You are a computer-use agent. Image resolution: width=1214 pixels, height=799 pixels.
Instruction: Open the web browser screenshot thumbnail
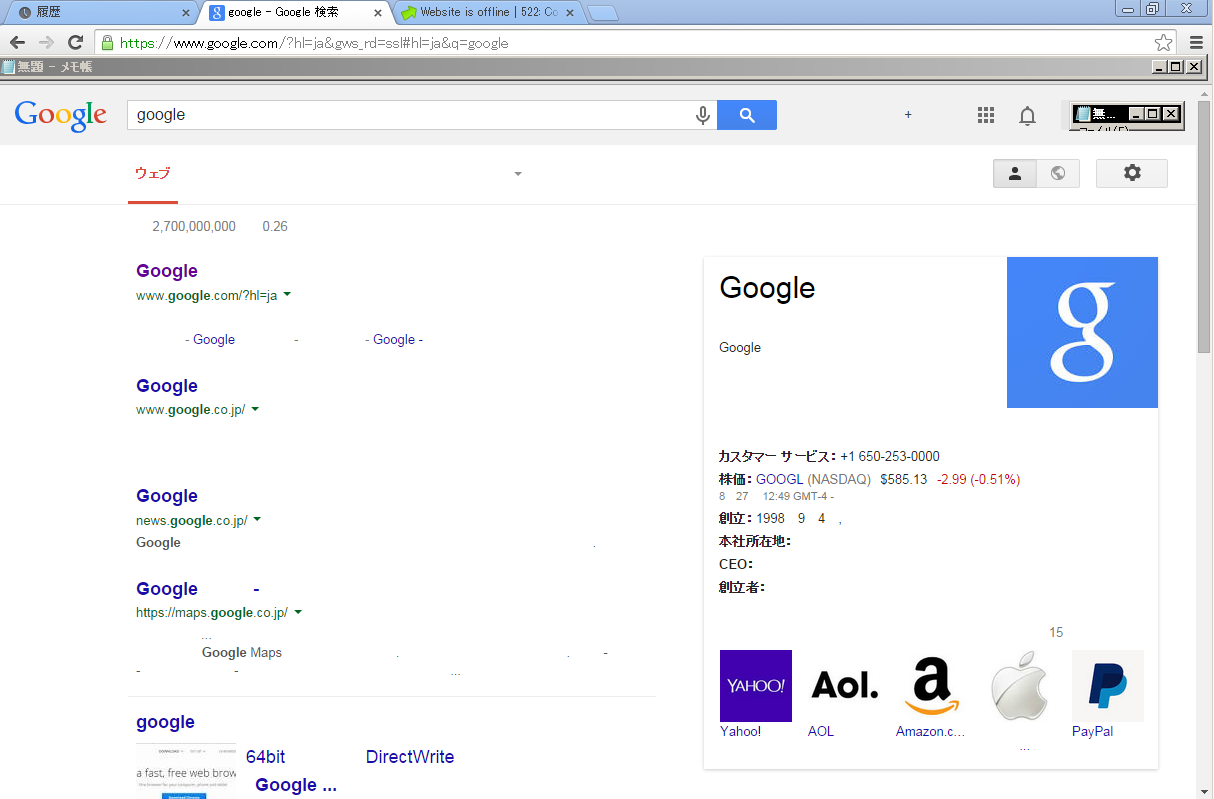click(x=187, y=770)
